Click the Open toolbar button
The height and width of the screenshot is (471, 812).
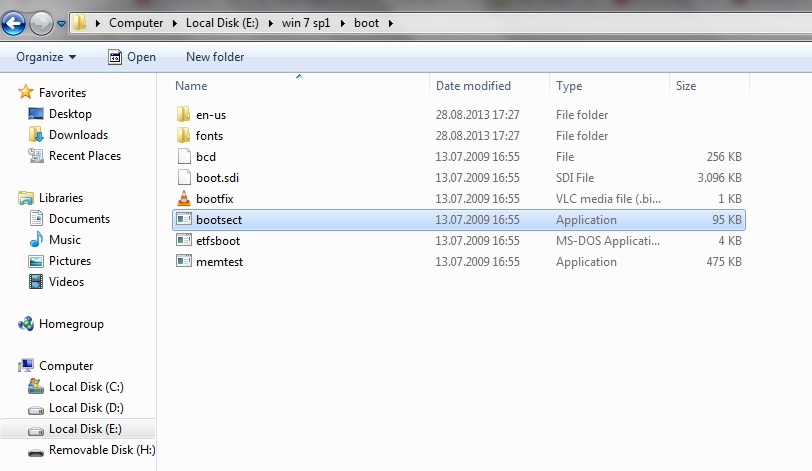point(132,57)
